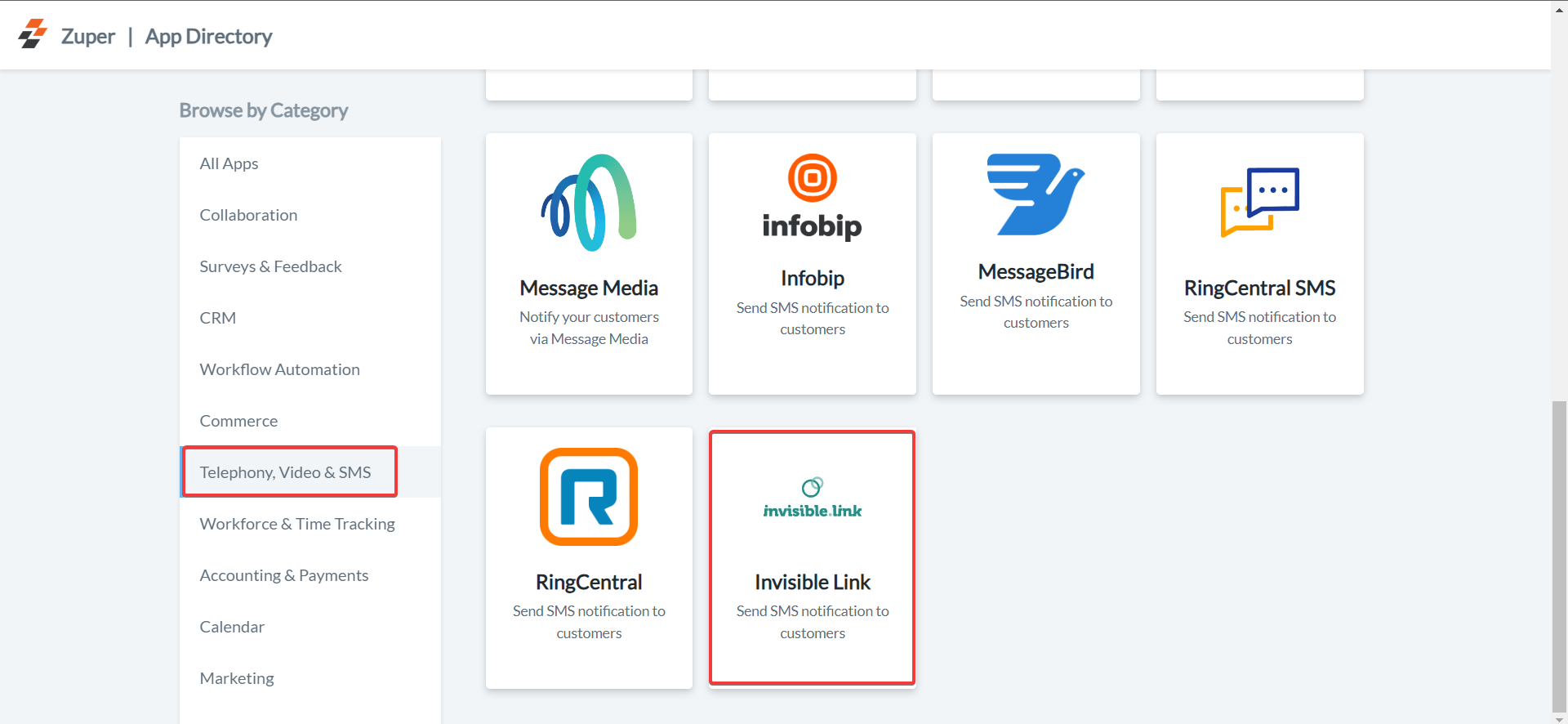Select the Telephony, Video & SMS category
Screen dimensions: 1568x724
point(310,472)
